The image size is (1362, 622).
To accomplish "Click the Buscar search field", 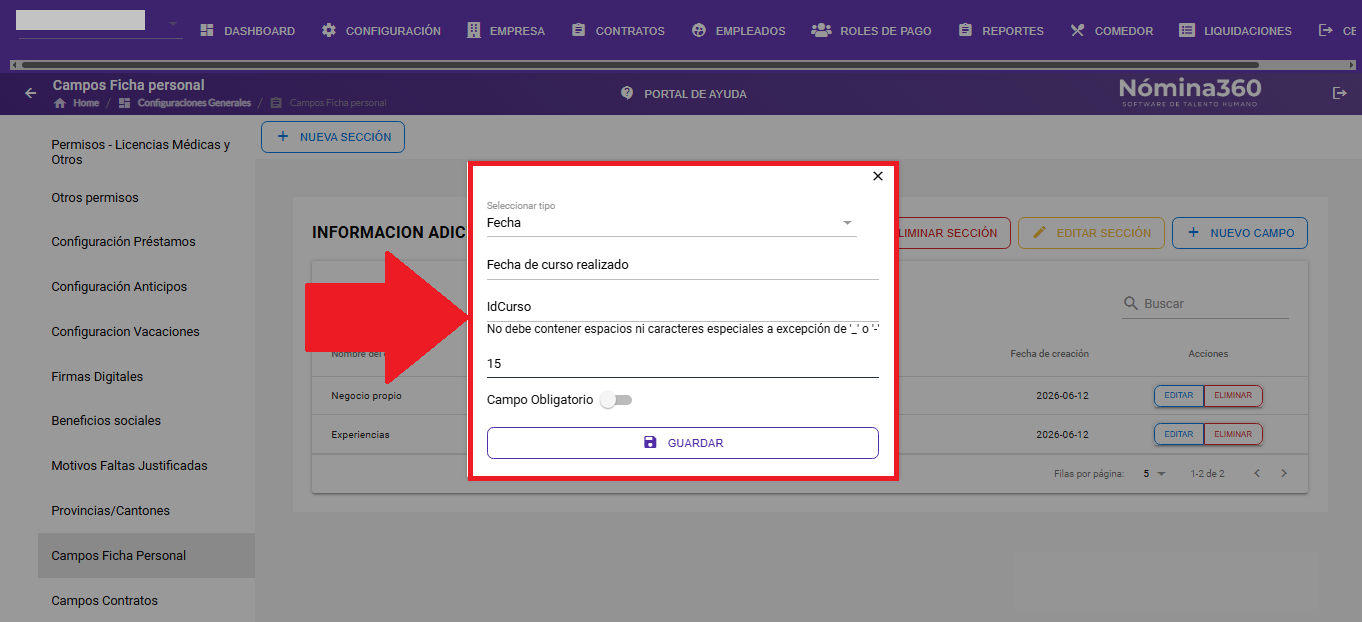I will point(1205,303).
